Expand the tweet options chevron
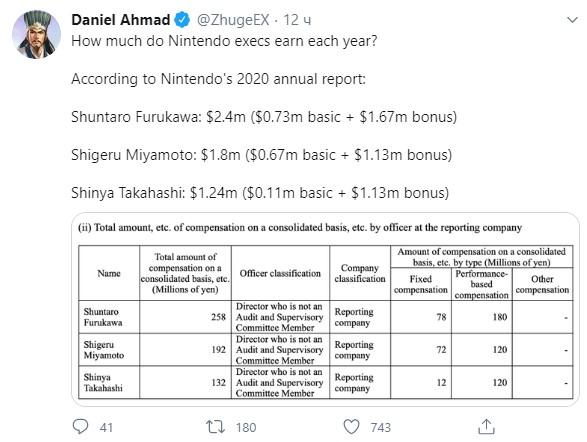587x442 pixels. tap(572, 20)
